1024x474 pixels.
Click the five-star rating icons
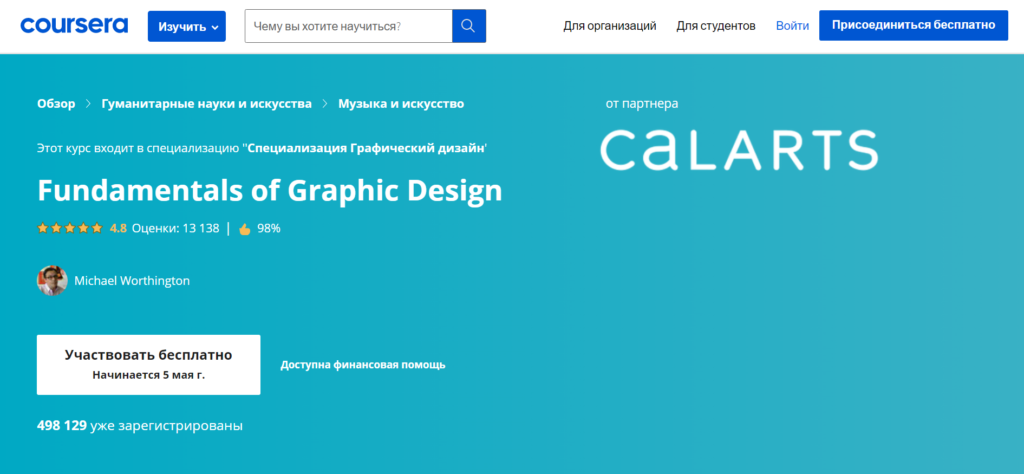click(x=70, y=229)
